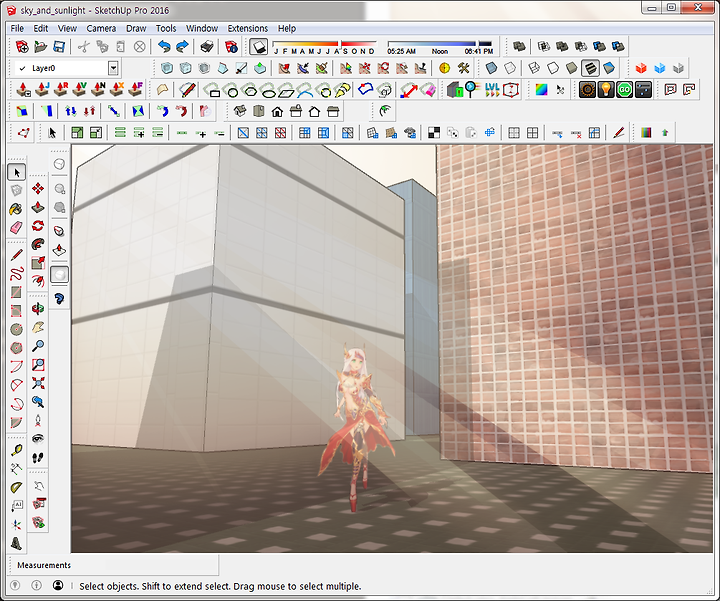Select the Walk footprints tool
Screen dimensions: 720x601
(38, 458)
